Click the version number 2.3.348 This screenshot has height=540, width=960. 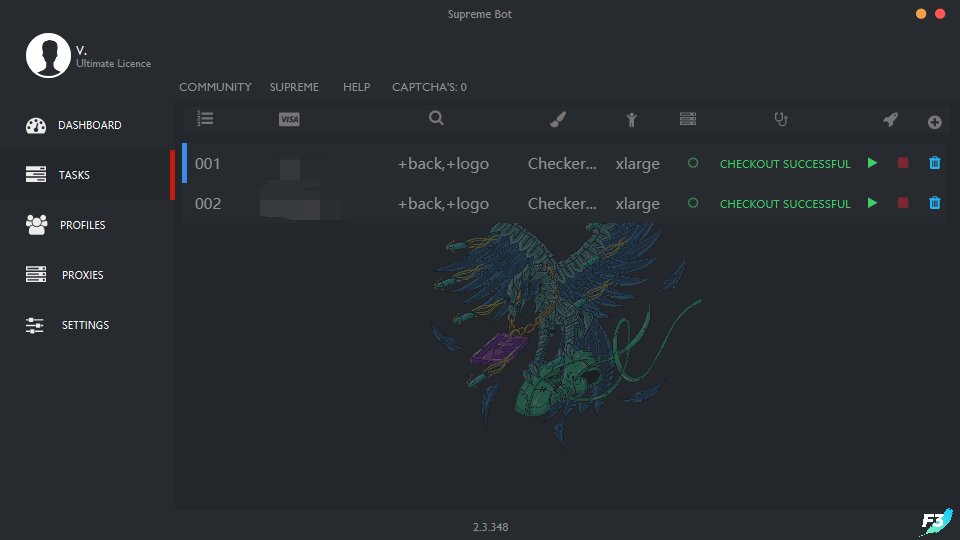(490, 527)
